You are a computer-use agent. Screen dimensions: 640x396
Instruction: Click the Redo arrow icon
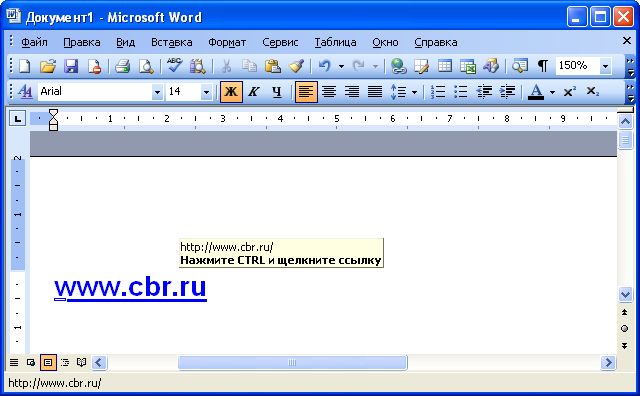[358, 66]
